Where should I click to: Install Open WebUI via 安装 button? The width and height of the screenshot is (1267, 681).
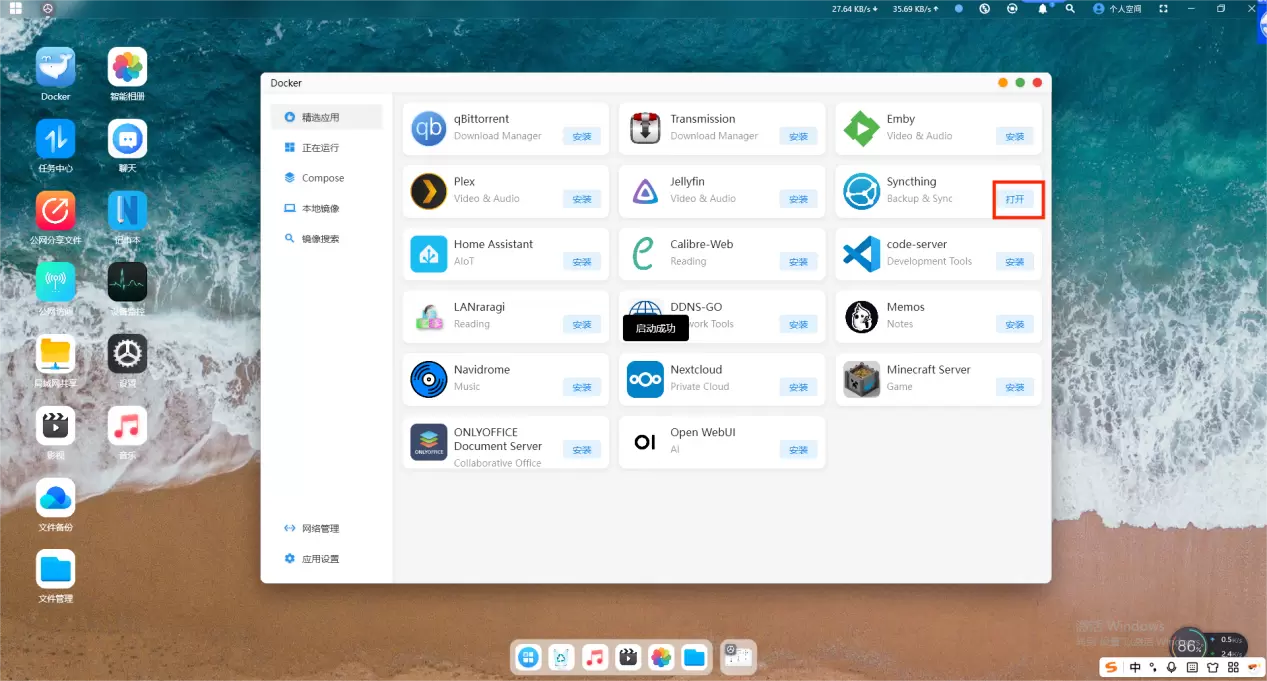click(798, 450)
